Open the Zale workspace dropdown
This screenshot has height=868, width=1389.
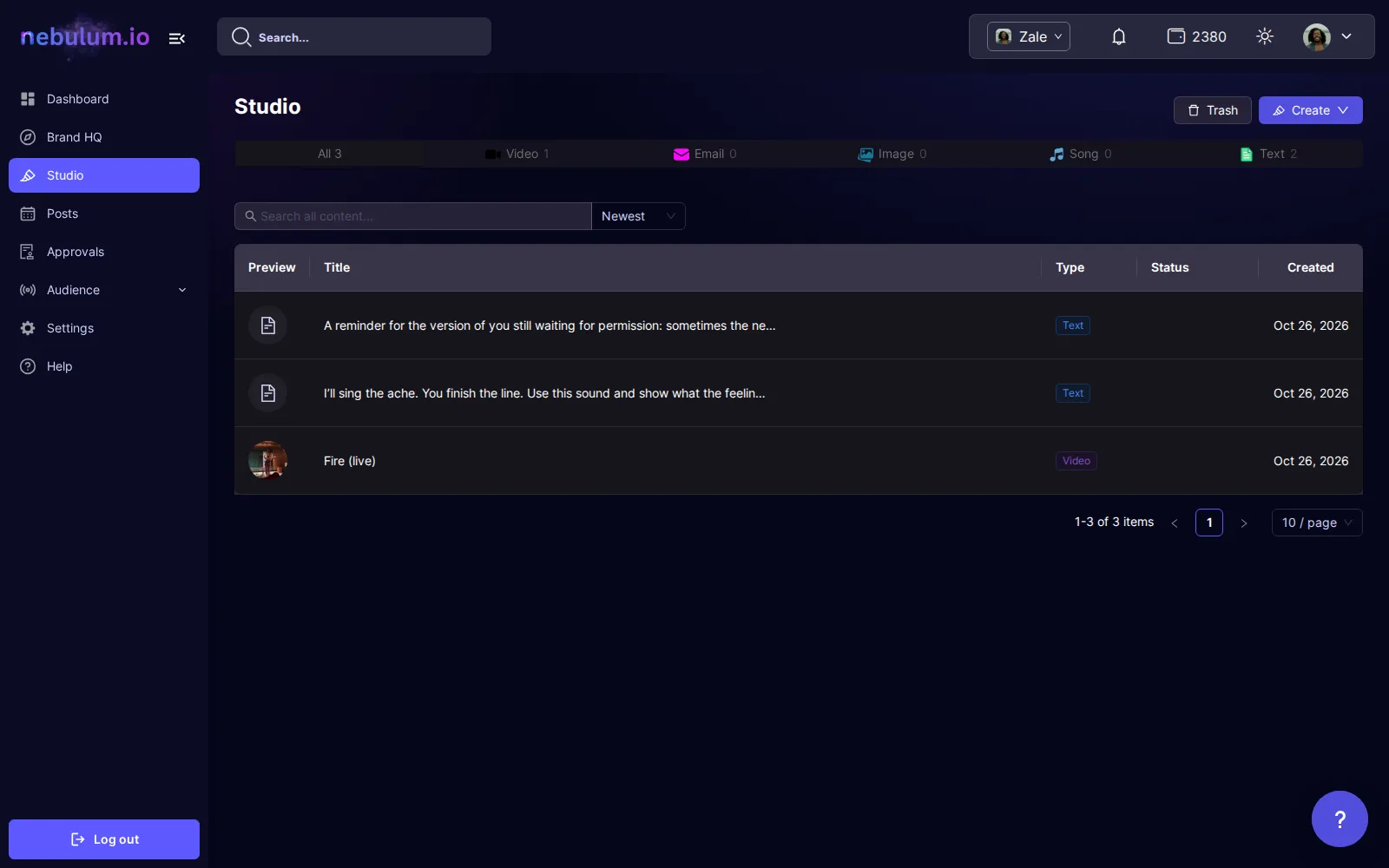[x=1029, y=36]
